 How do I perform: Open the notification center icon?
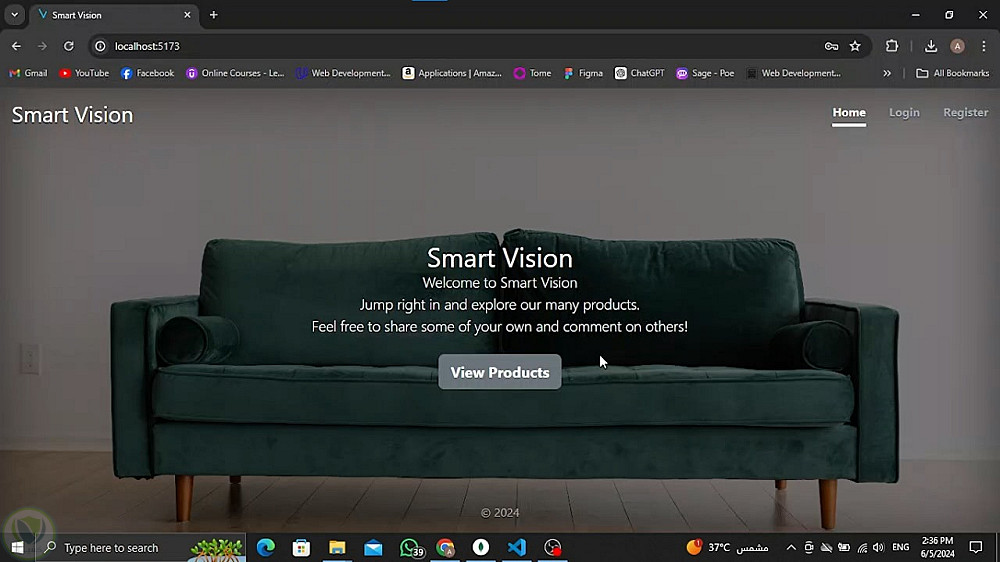(976, 547)
